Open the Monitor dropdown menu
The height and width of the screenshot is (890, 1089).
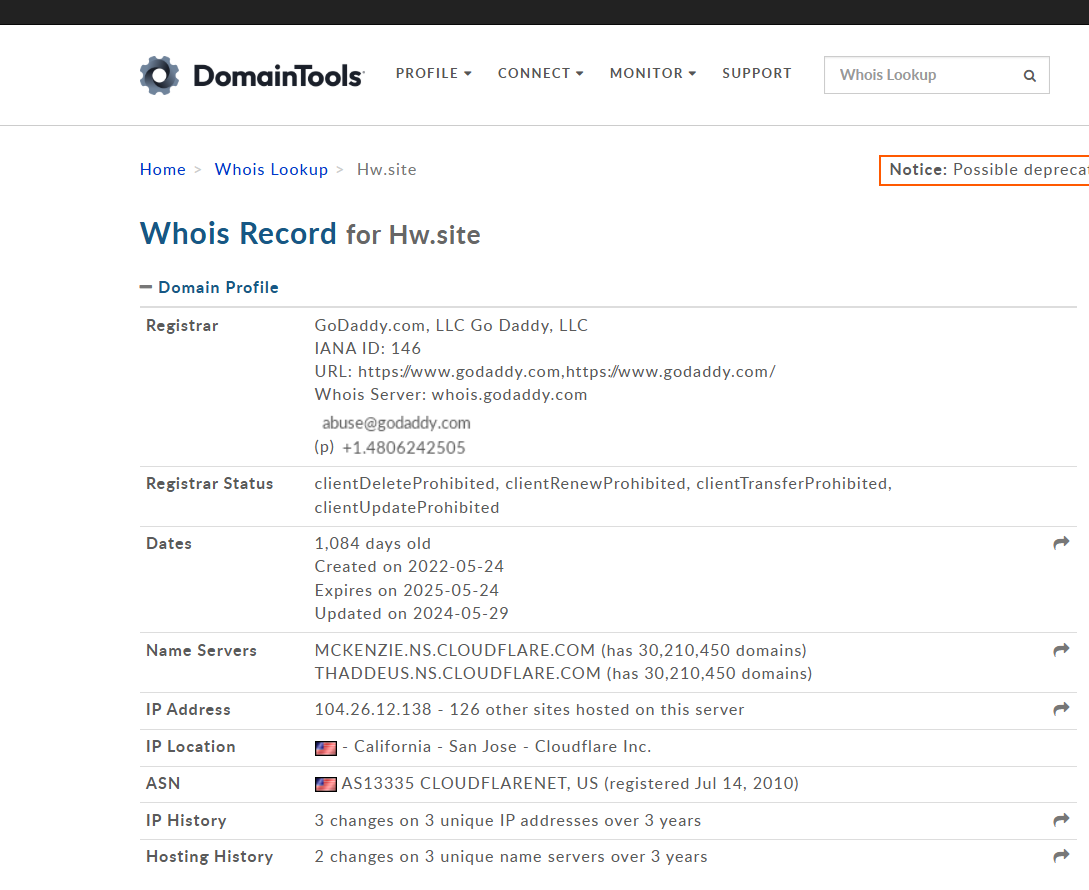pyautogui.click(x=652, y=73)
